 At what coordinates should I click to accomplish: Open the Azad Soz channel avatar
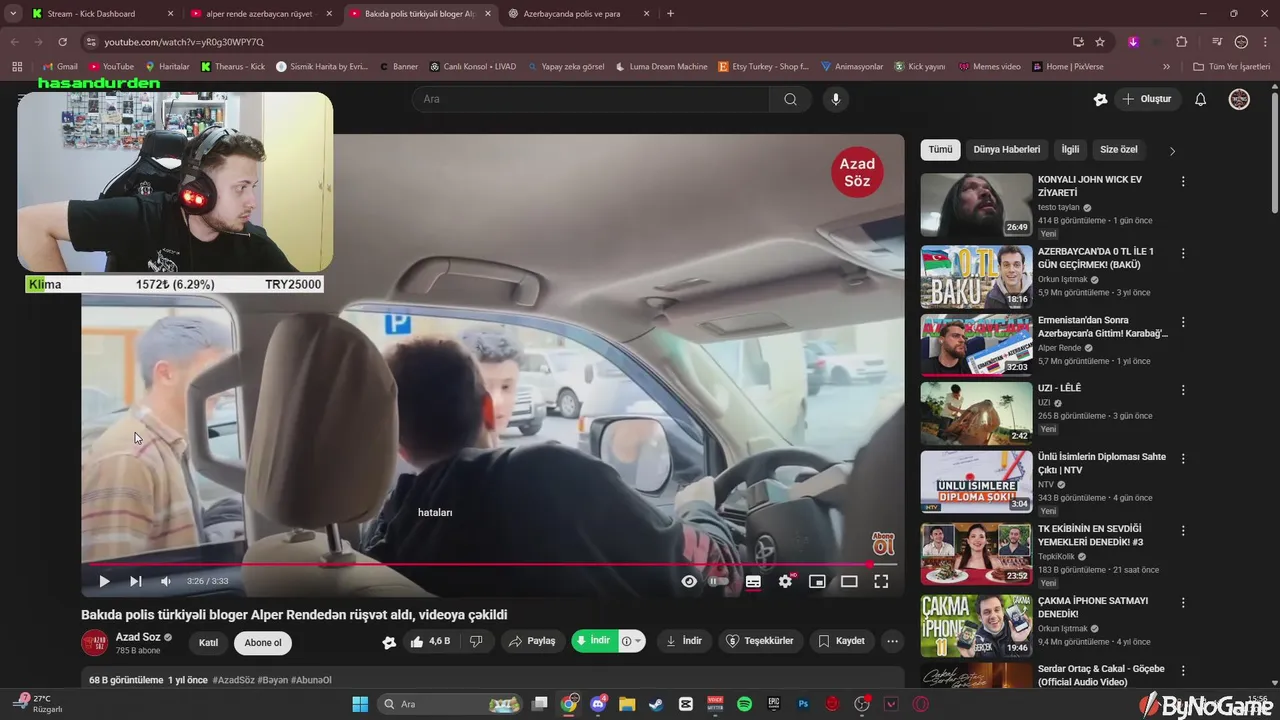pos(94,643)
